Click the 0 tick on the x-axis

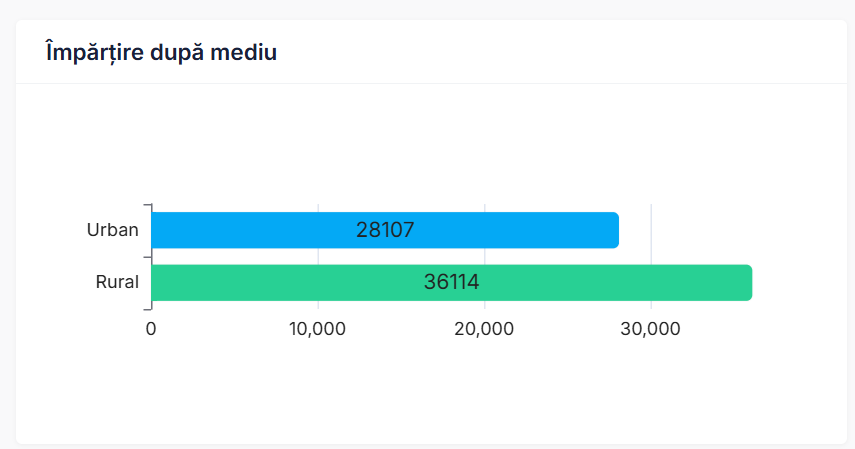point(151,328)
